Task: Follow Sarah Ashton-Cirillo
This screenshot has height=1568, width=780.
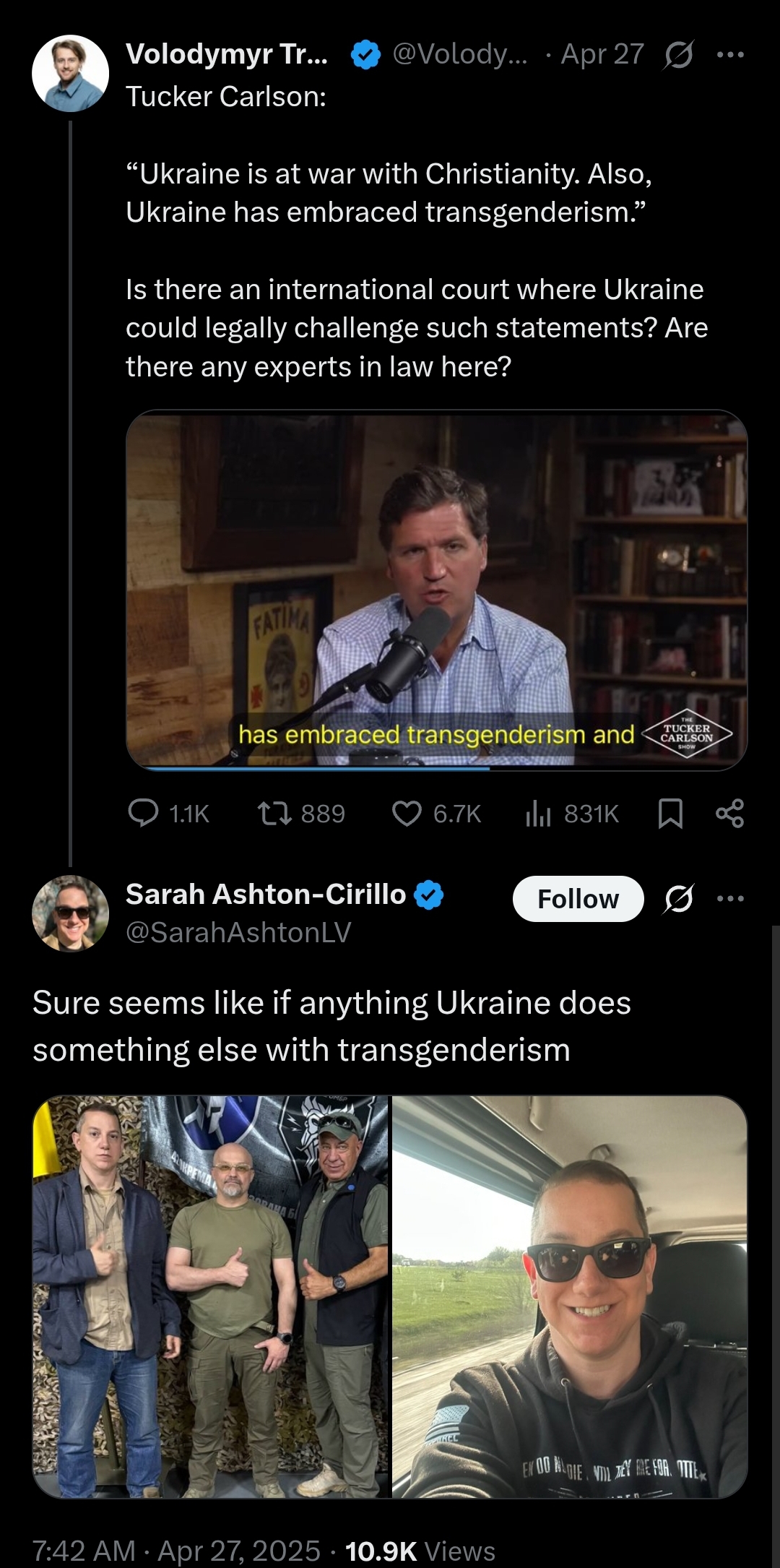Action: [x=578, y=899]
